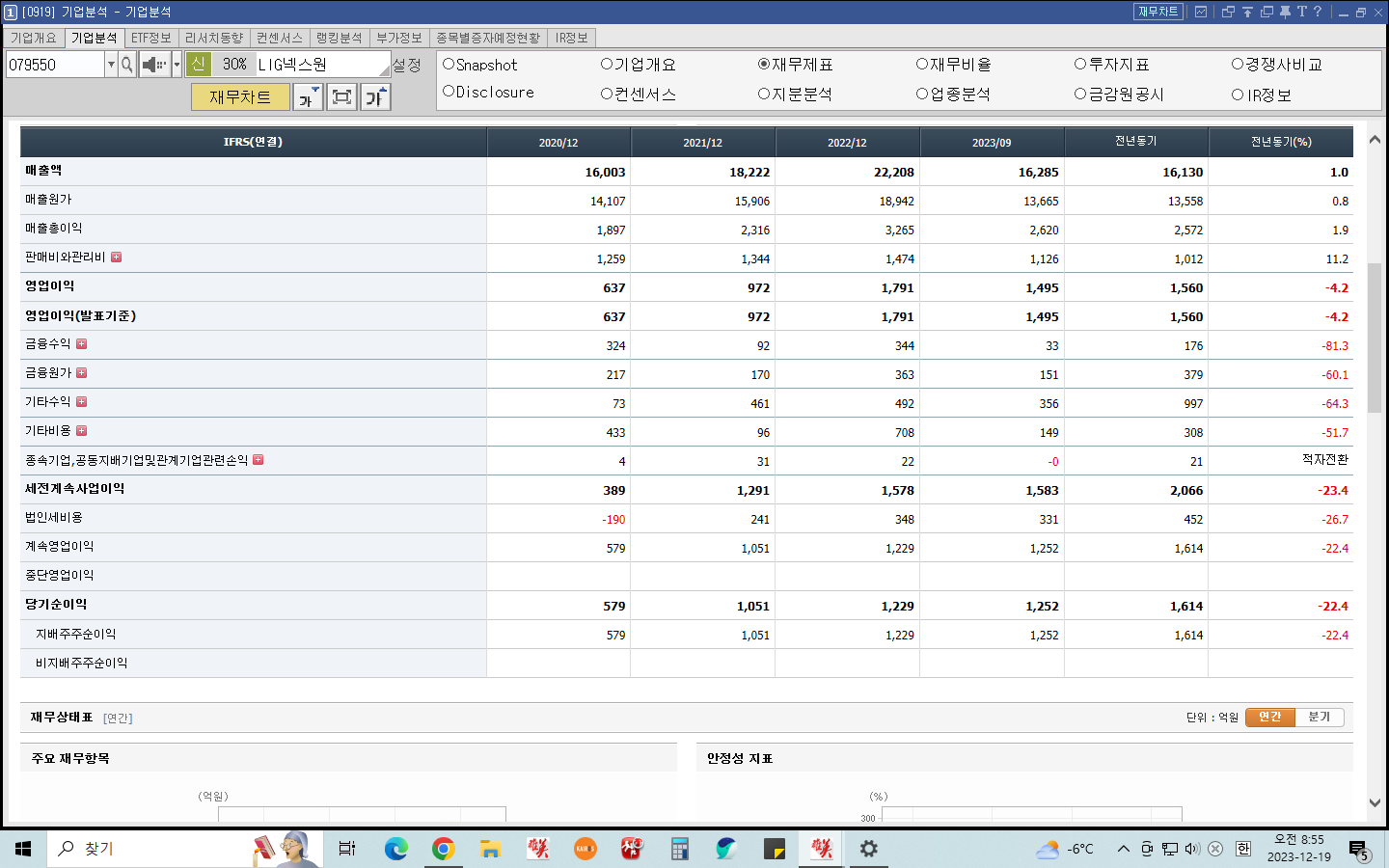Screen dimensions: 1389x868
Task: Click 설정 settings label
Action: [x=407, y=65]
